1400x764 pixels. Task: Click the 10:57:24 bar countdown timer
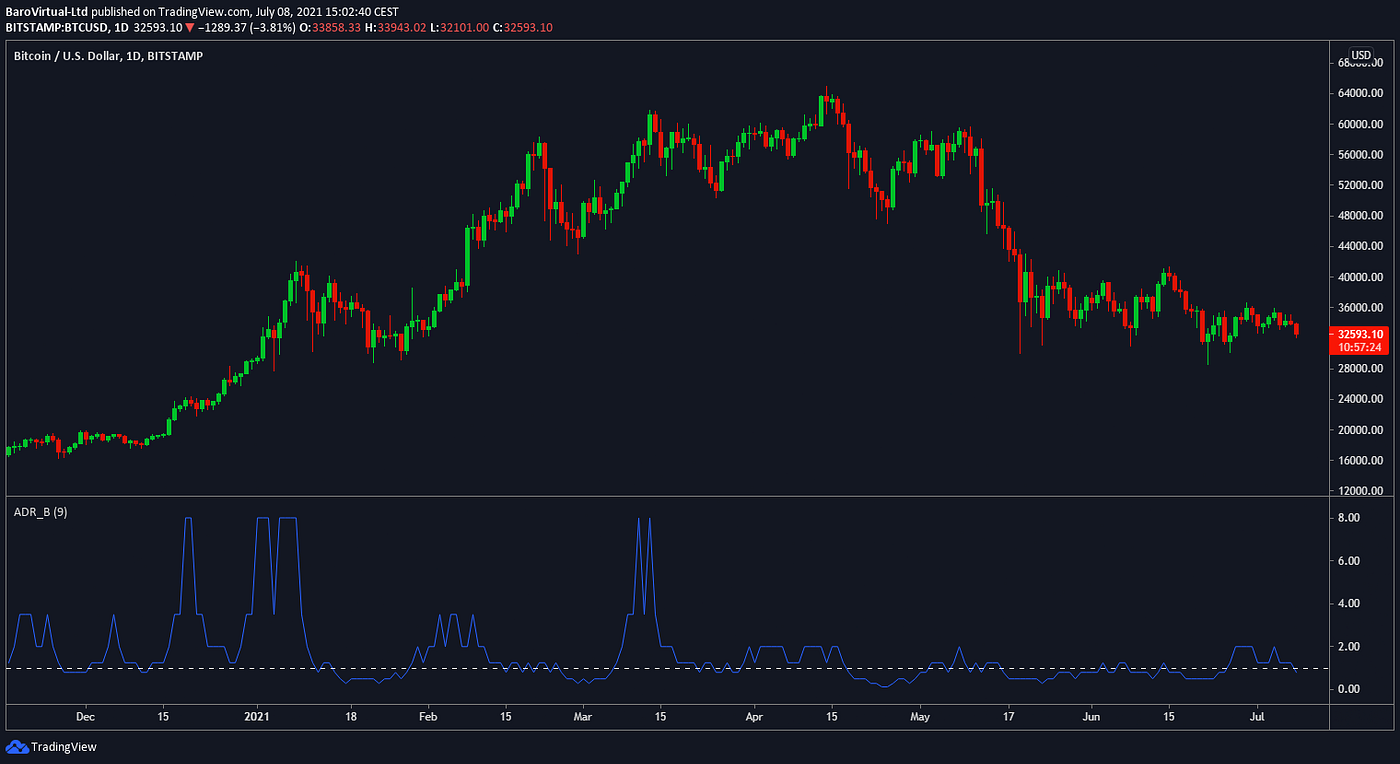coord(1358,347)
